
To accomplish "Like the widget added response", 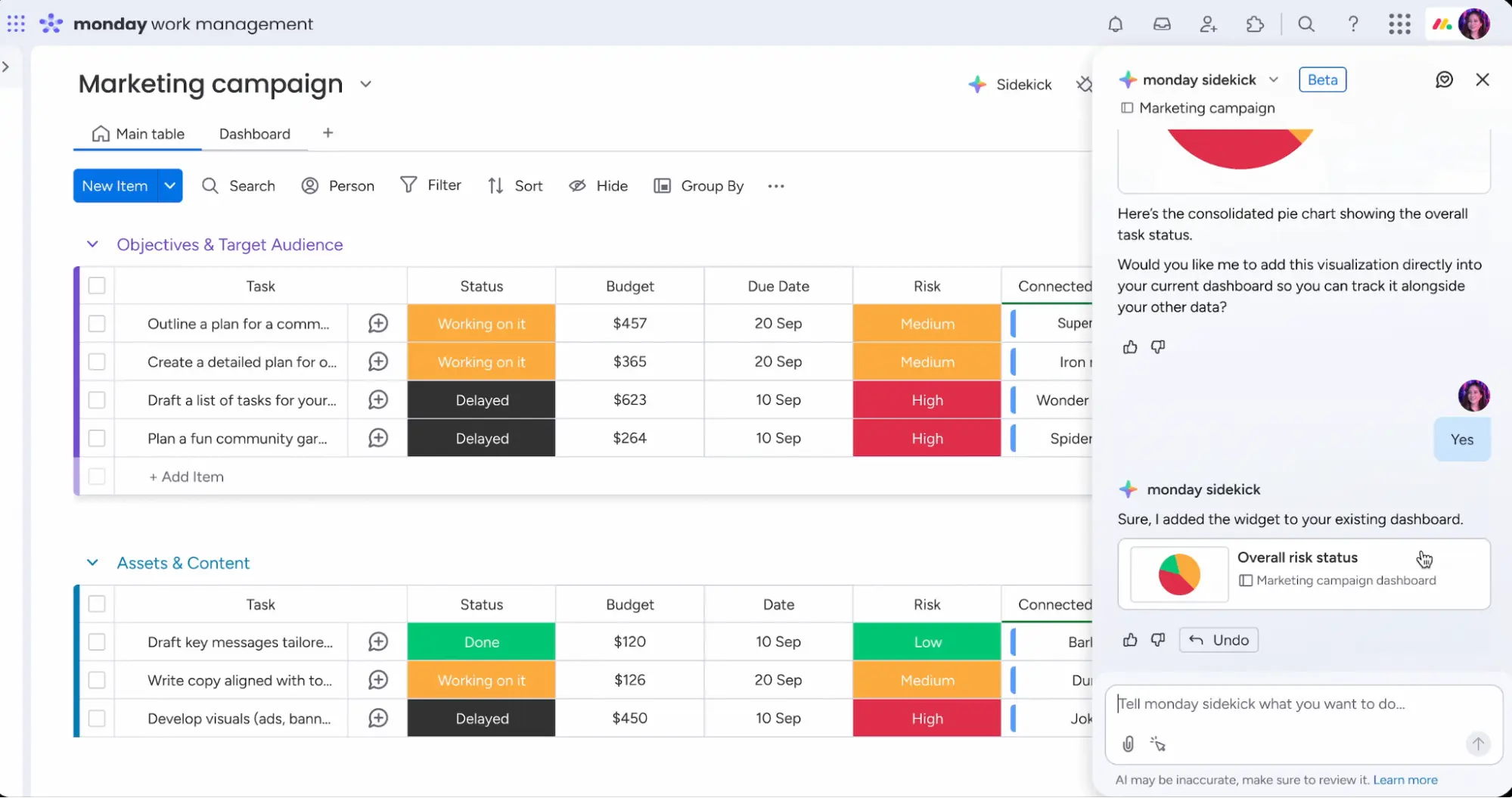I will [1130, 640].
